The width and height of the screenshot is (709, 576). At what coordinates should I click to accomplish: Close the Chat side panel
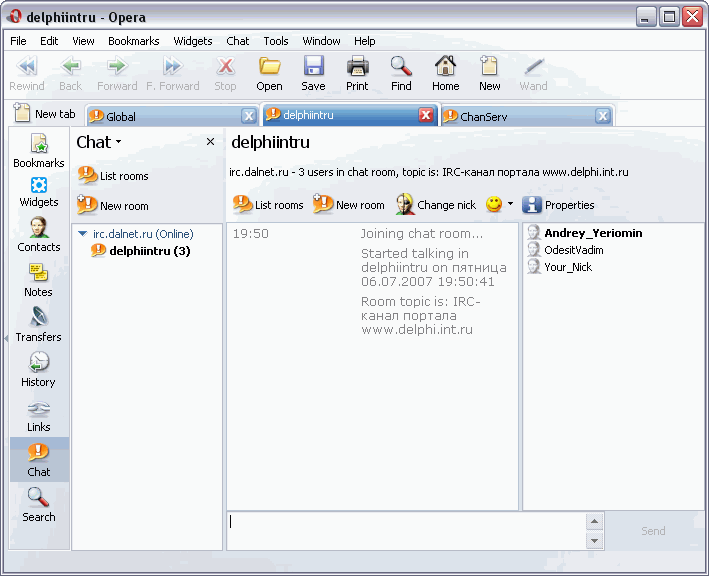coord(210,142)
